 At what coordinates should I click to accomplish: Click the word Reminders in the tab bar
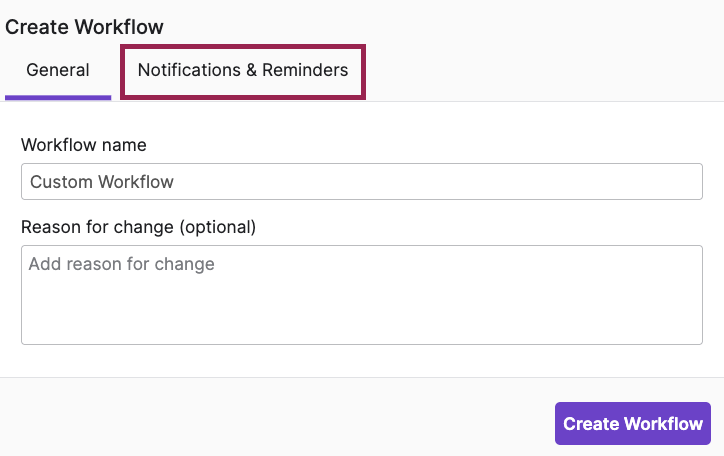[x=305, y=70]
